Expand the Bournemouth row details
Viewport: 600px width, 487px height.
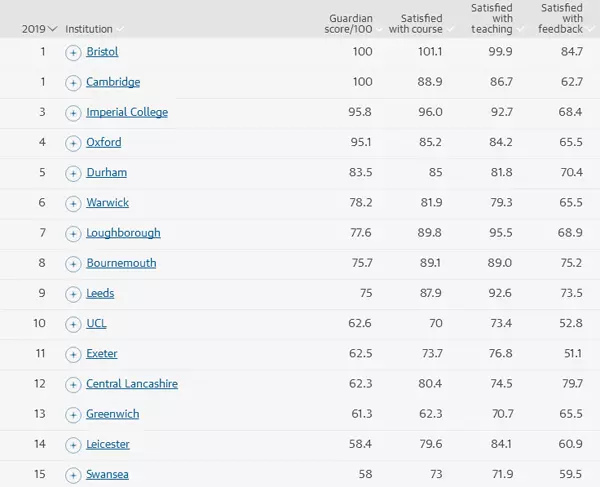[73, 264]
